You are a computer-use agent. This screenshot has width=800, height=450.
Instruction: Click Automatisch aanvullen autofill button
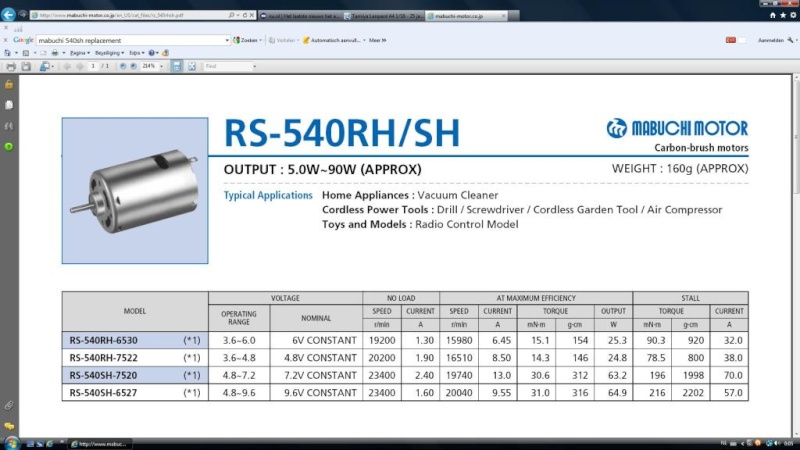[332, 40]
